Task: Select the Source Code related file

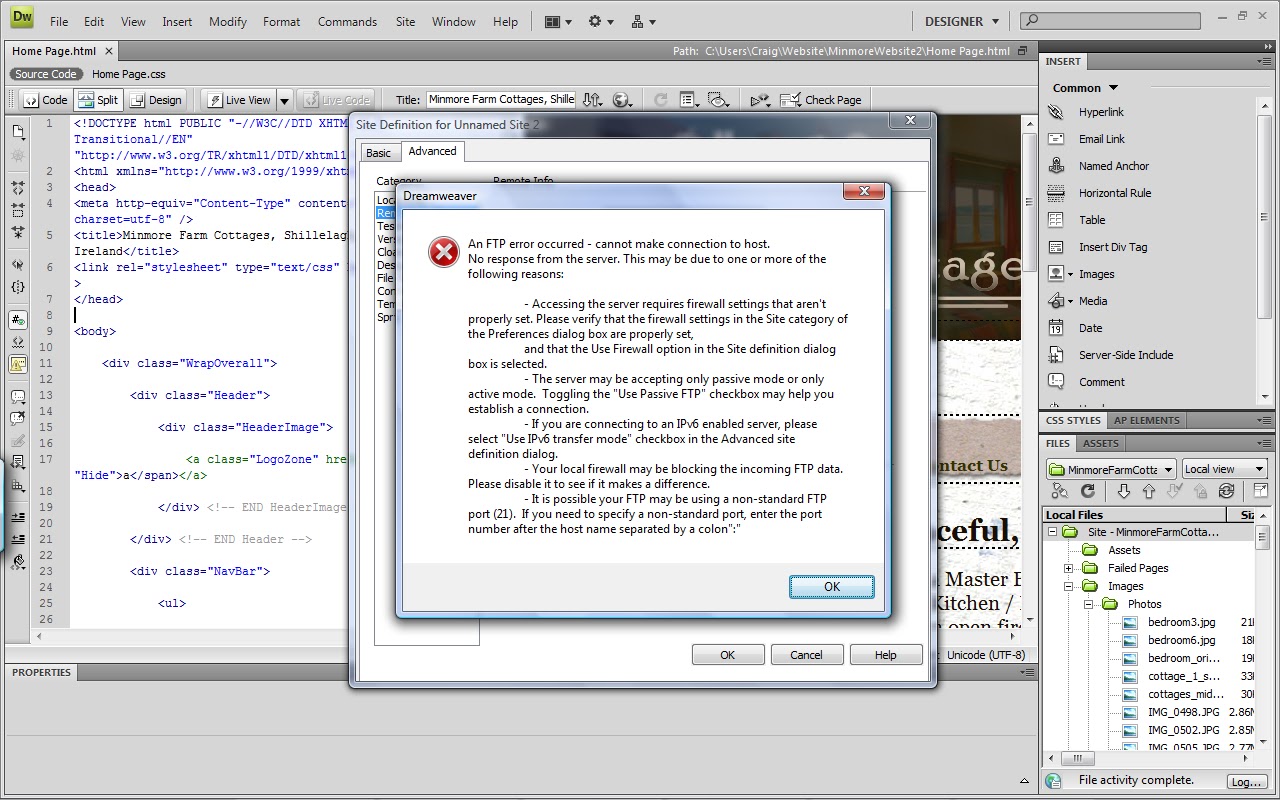Action: pos(46,74)
